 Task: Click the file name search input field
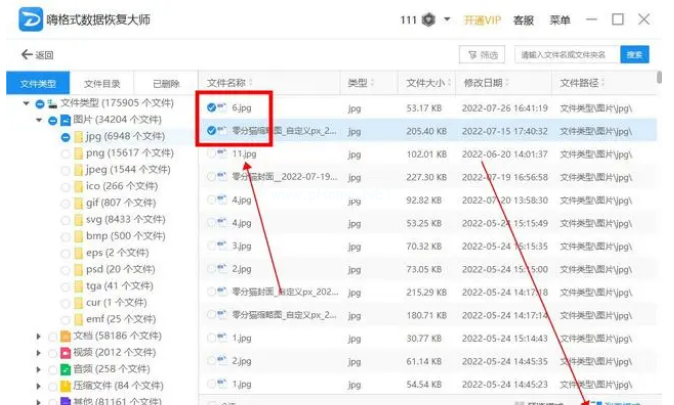(x=565, y=55)
